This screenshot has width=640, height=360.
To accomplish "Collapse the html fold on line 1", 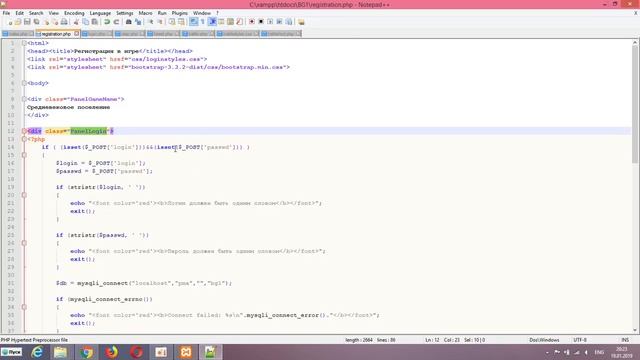I will pos(24,43).
